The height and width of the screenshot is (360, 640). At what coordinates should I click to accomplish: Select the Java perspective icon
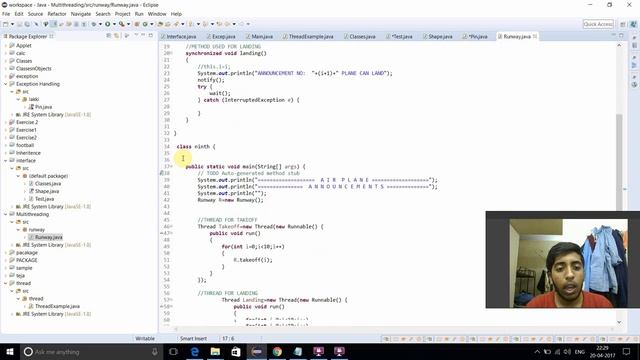point(634,24)
